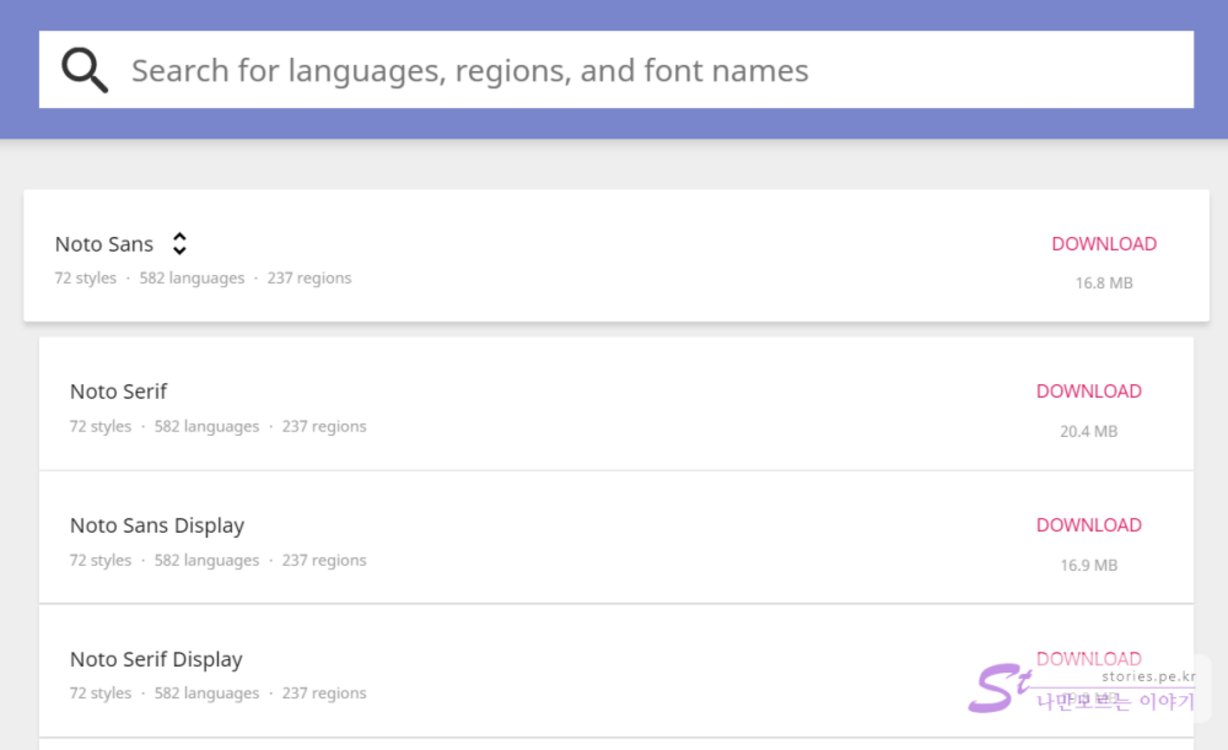Screen dimensions: 1228x750
Task: Expand the Noto Sans Display row
Action: [157, 525]
